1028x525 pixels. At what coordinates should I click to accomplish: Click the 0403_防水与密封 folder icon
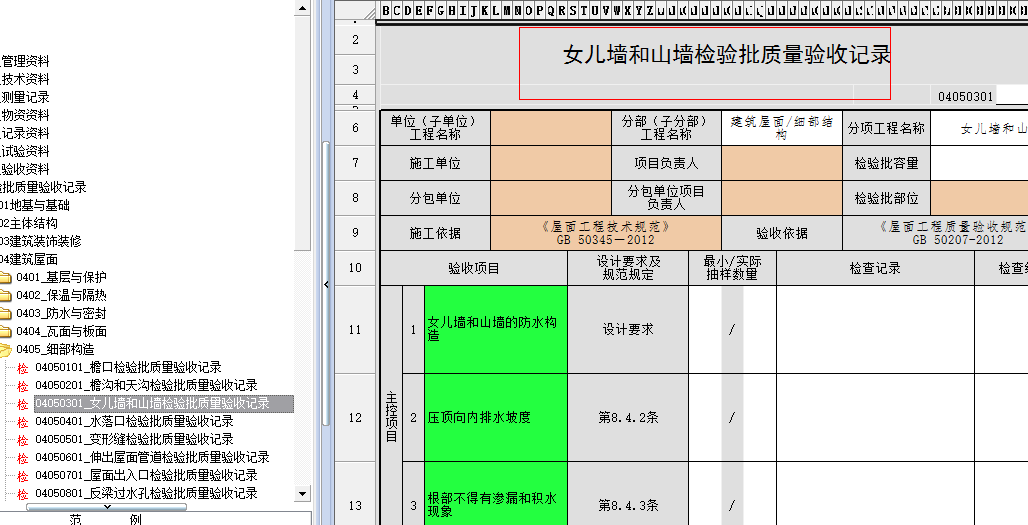6,313
